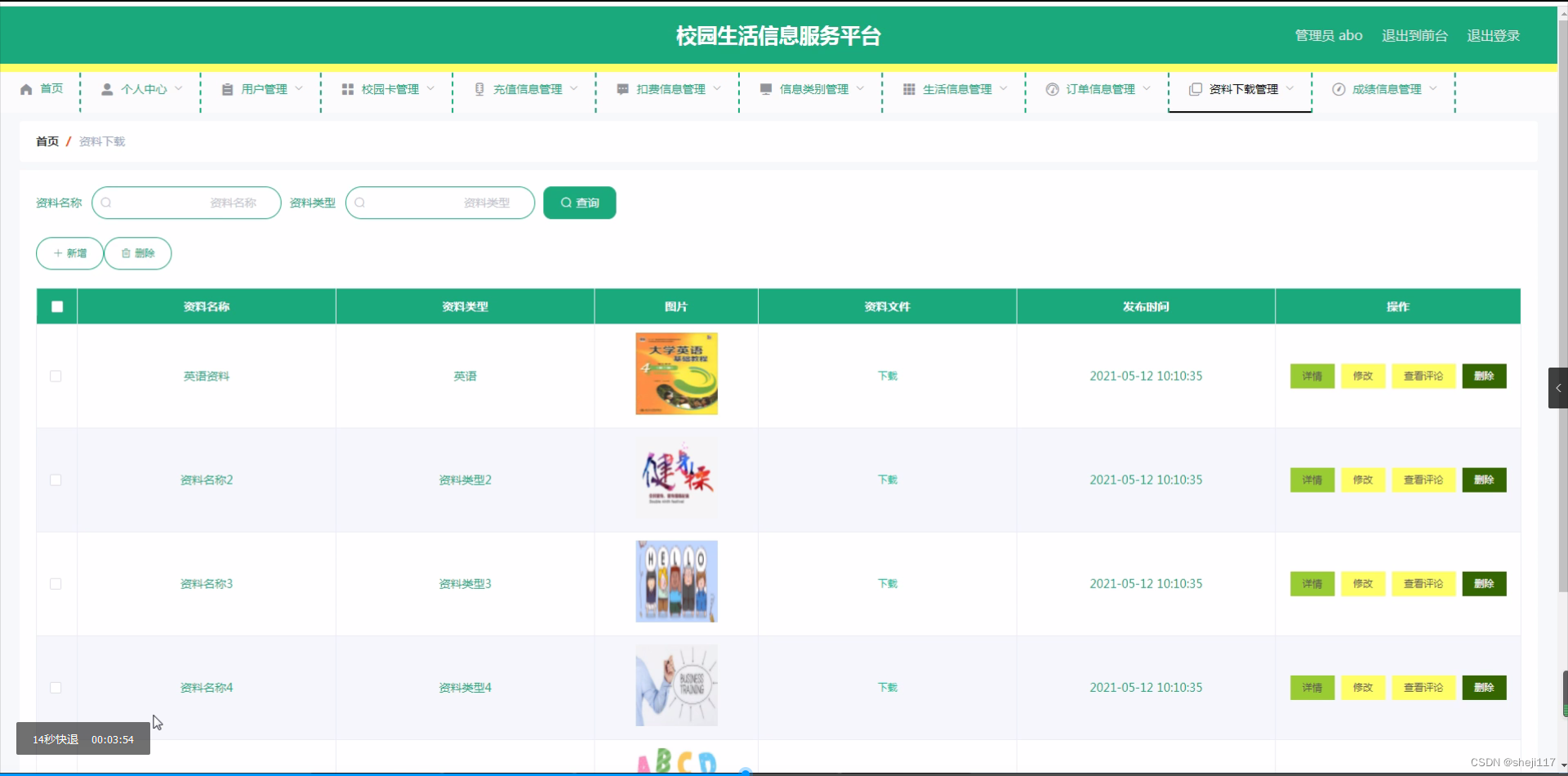Image resolution: width=1568 pixels, height=776 pixels.
Task: Expand the 生活信息管理 dropdown
Action: click(1005, 89)
